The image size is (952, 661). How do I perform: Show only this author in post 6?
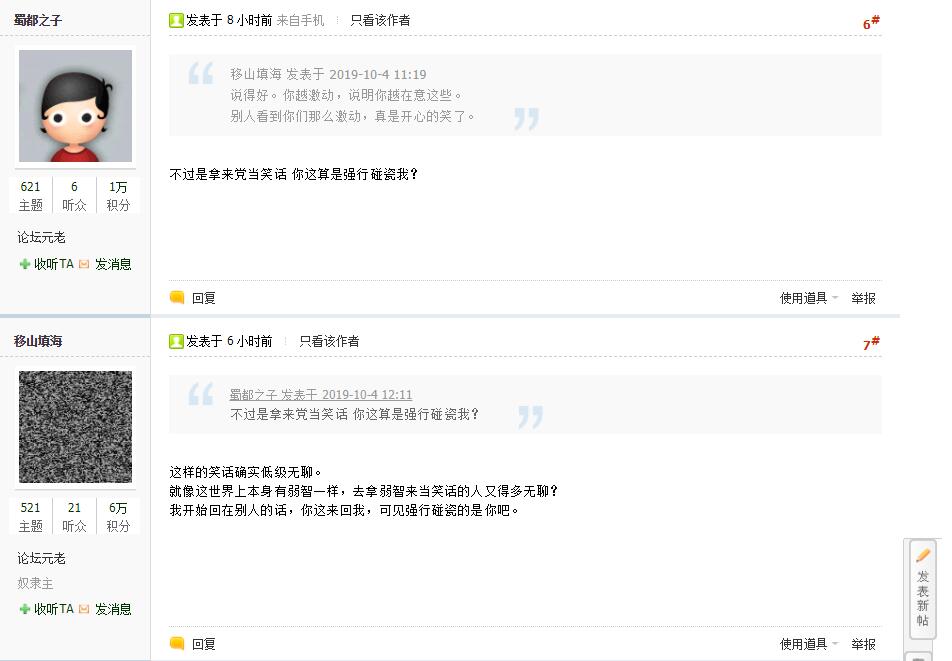380,20
